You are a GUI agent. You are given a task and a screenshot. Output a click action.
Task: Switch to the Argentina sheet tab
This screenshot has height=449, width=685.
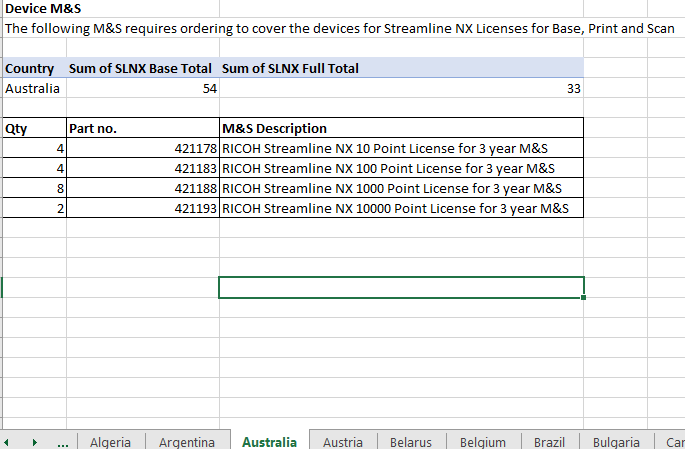pyautogui.click(x=187, y=442)
